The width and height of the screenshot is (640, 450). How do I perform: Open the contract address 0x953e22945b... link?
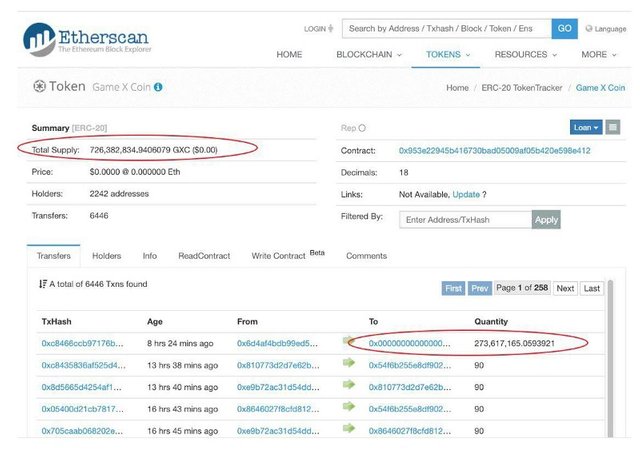494,150
